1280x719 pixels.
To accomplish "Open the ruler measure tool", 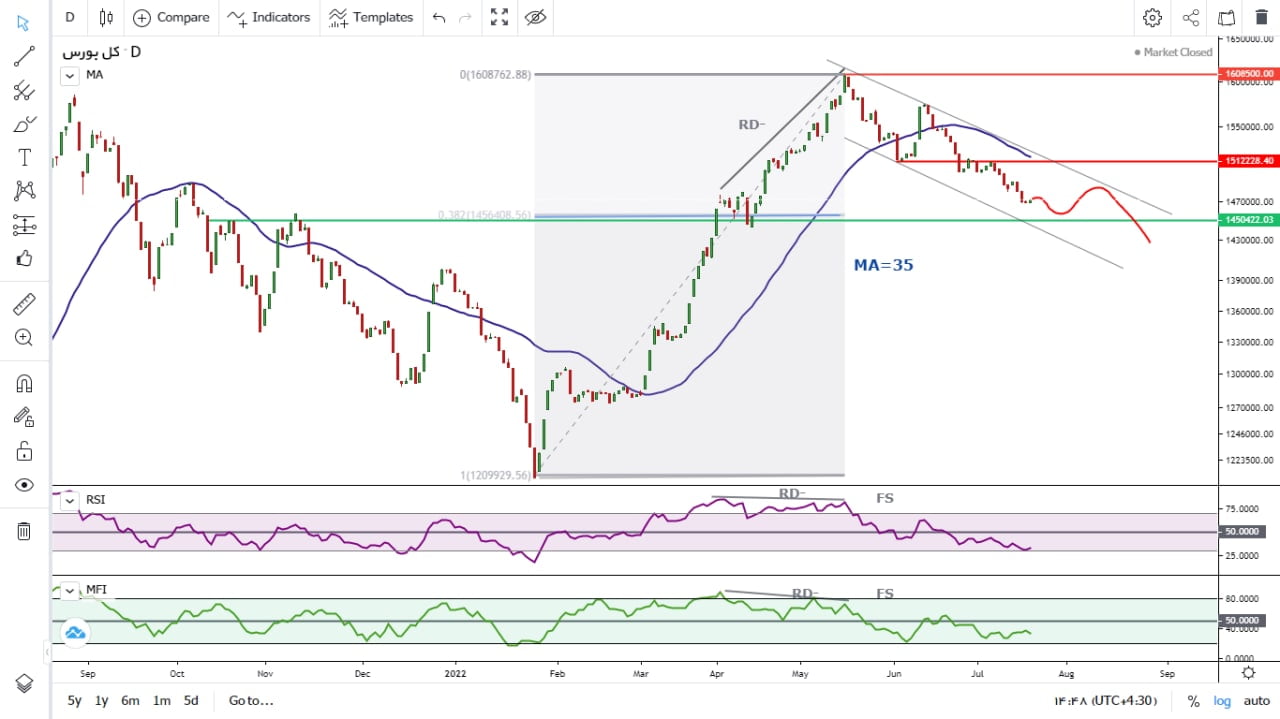I will click(x=24, y=304).
